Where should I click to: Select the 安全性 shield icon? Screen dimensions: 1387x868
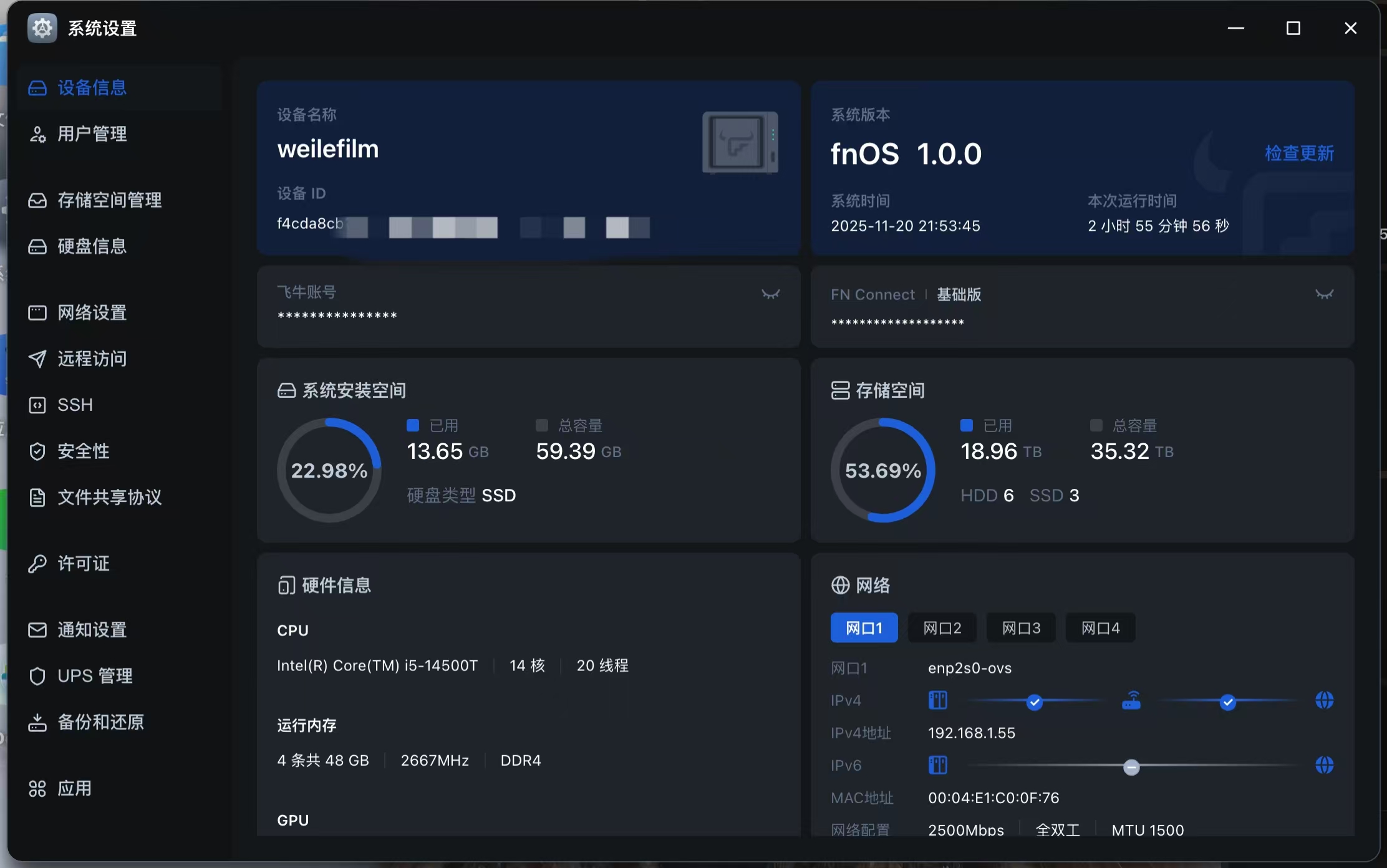[37, 451]
